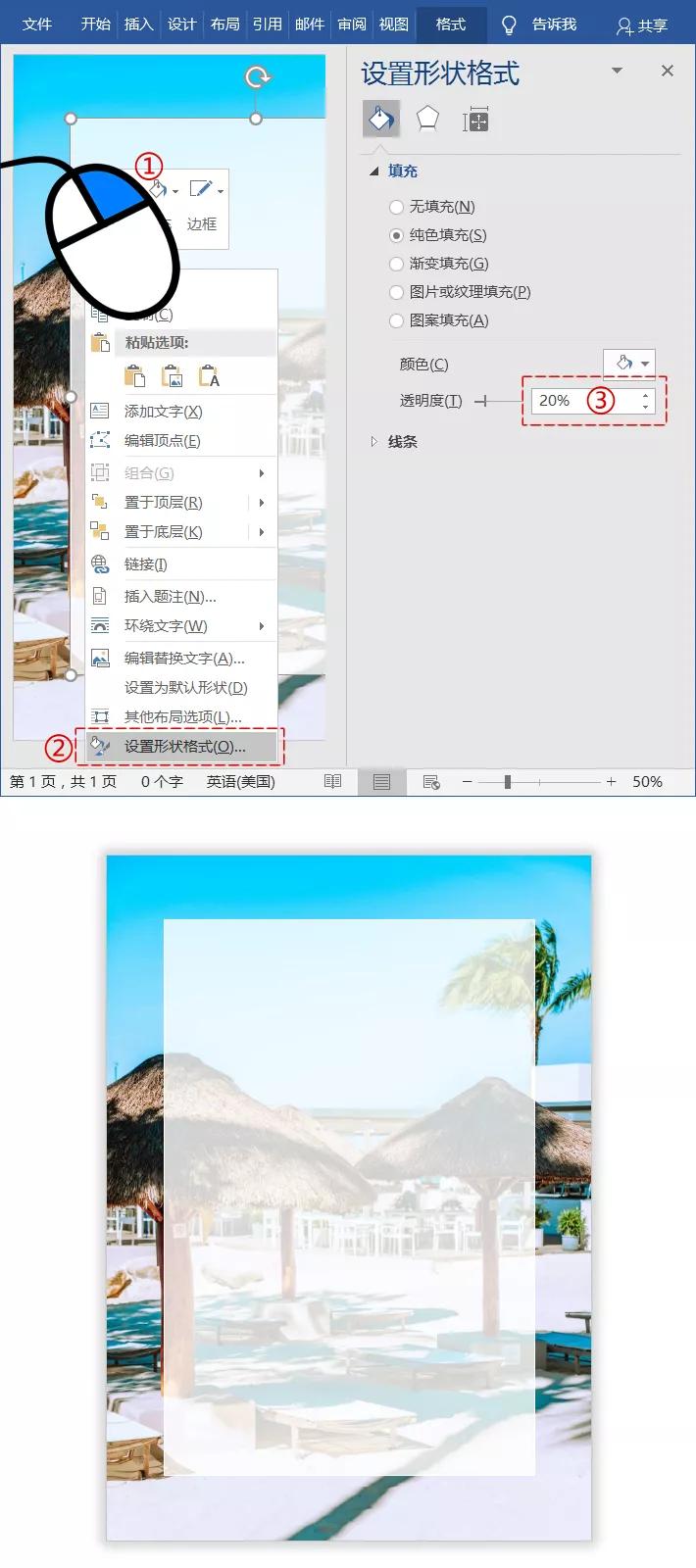696x1568 pixels.
Task: Open the 插入 ribbon tab
Action: click(138, 24)
